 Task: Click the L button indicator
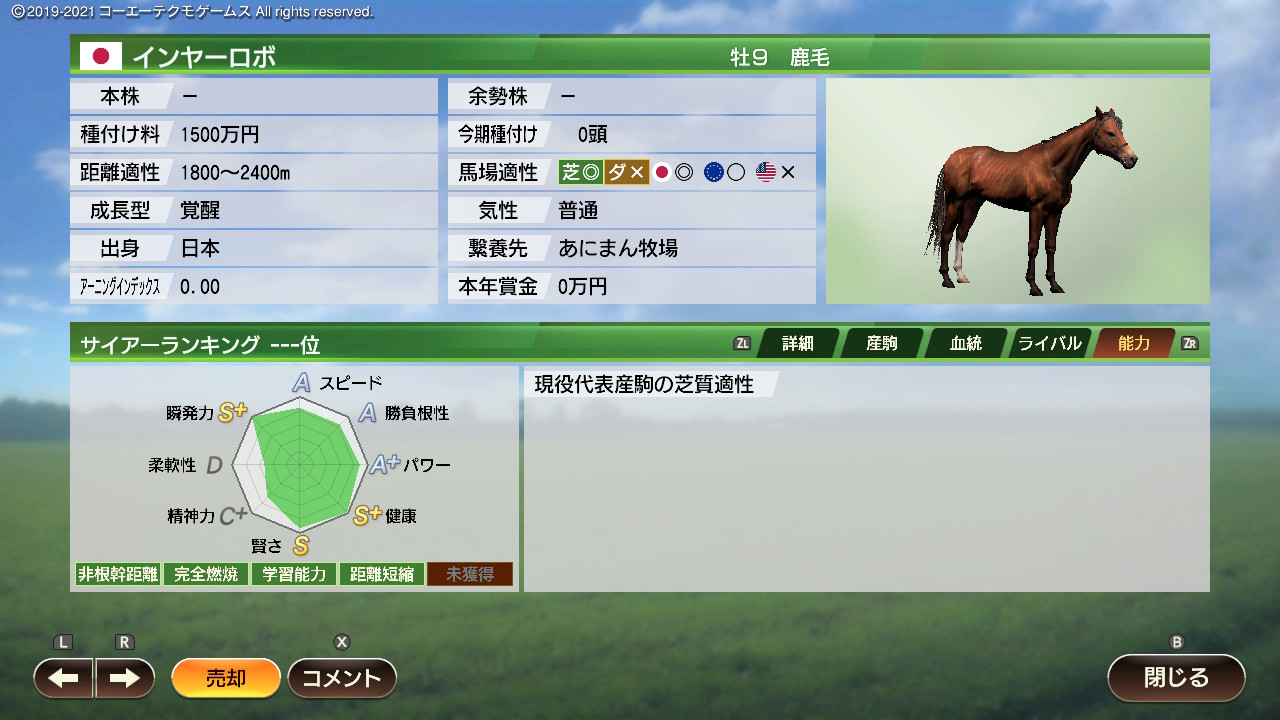(64, 642)
